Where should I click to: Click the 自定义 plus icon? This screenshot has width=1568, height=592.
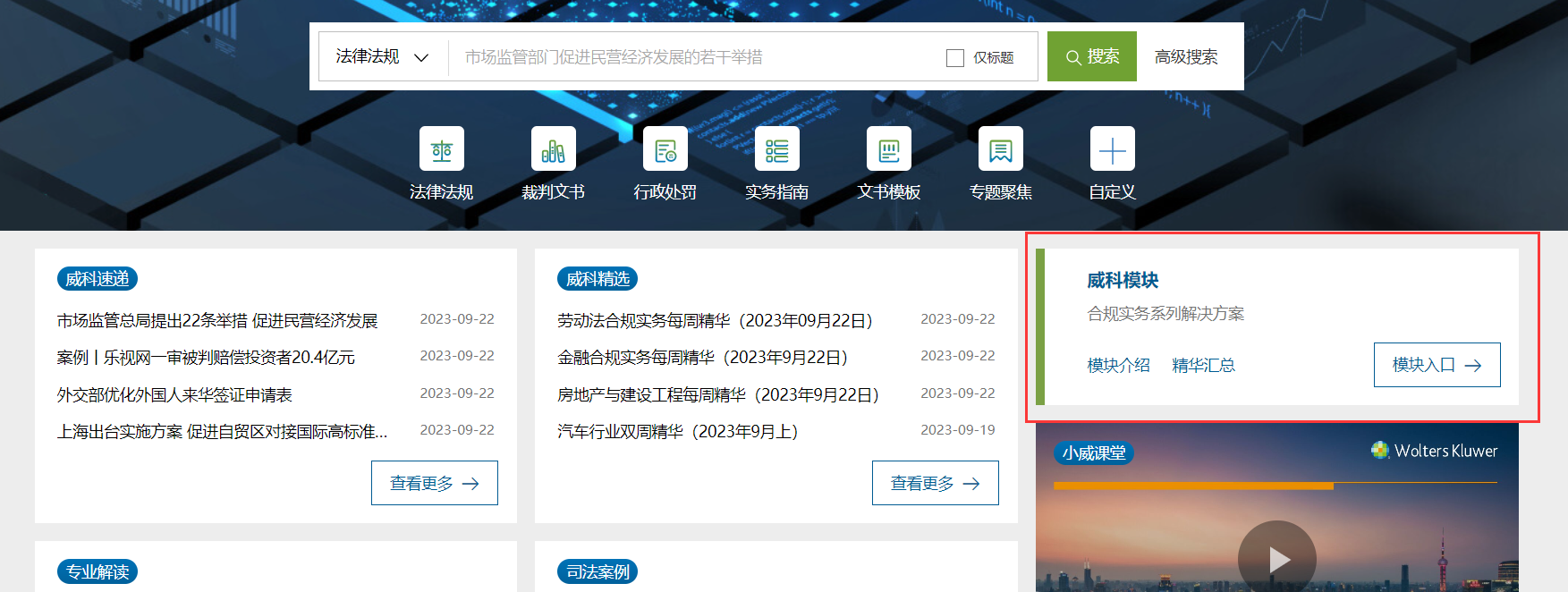pyautogui.click(x=1112, y=148)
